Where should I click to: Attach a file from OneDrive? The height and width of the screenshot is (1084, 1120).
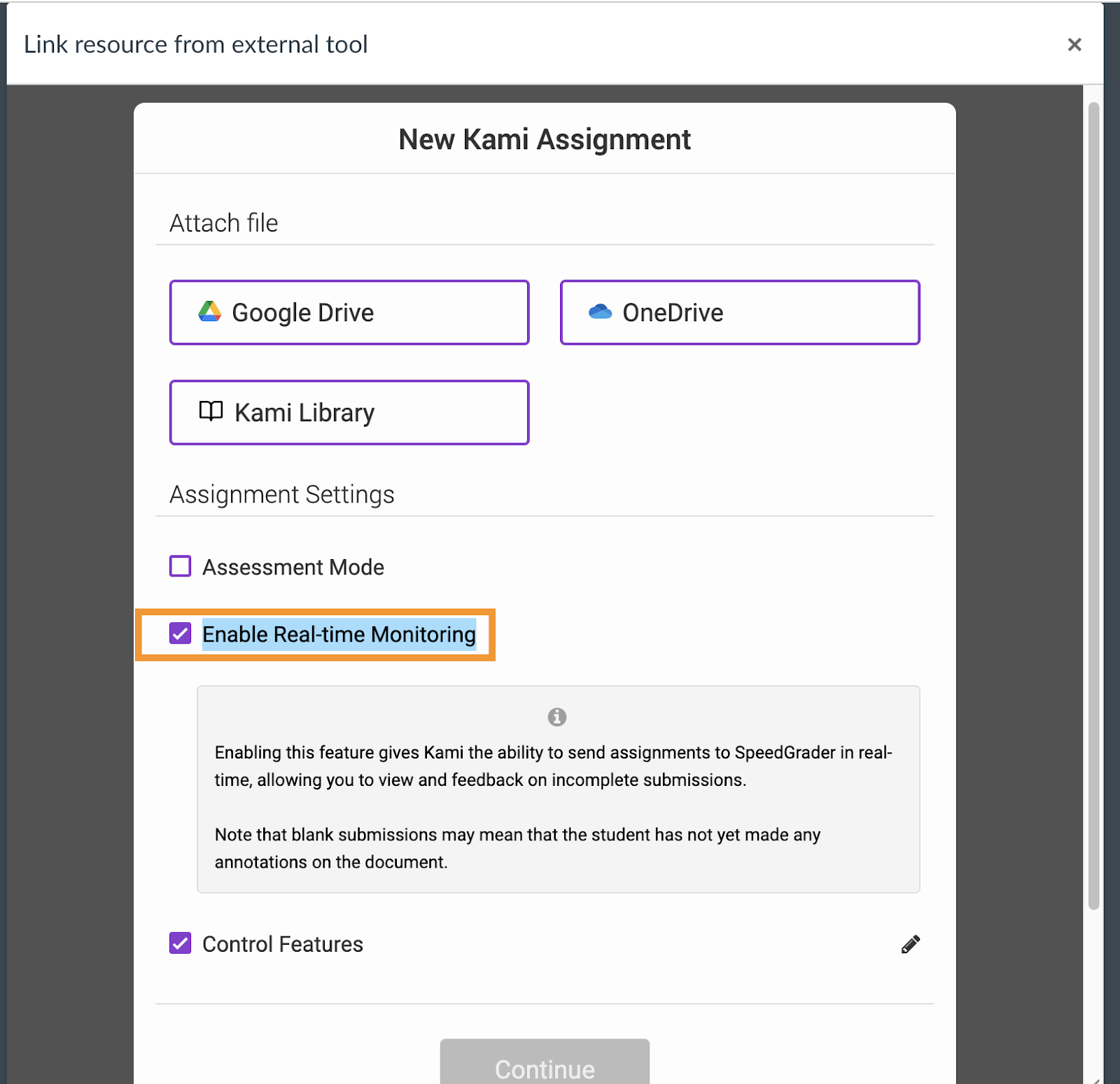click(740, 312)
